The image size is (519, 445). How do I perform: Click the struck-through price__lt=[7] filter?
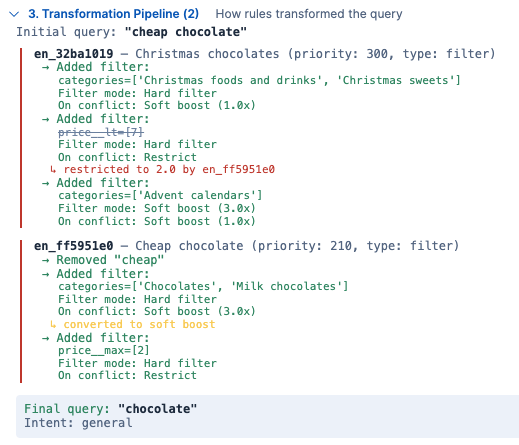(101, 132)
